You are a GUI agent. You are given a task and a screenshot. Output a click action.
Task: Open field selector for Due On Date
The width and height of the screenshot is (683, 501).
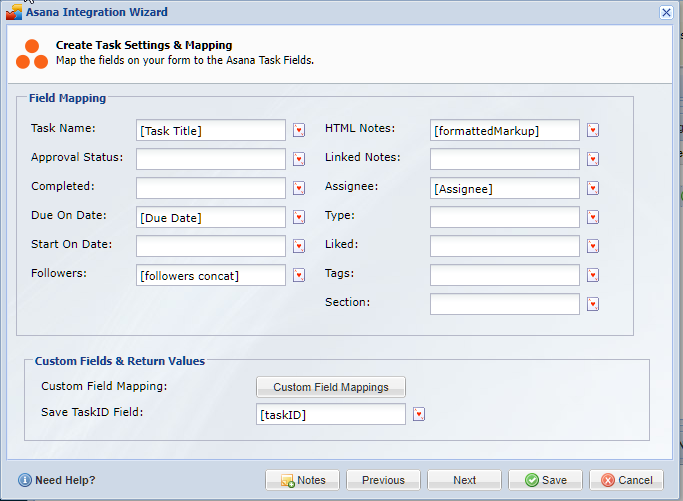coord(299,217)
